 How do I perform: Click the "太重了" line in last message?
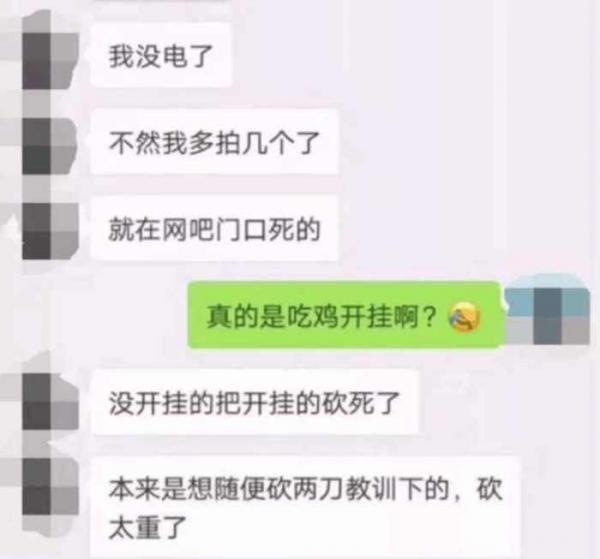pyautogui.click(x=147, y=528)
